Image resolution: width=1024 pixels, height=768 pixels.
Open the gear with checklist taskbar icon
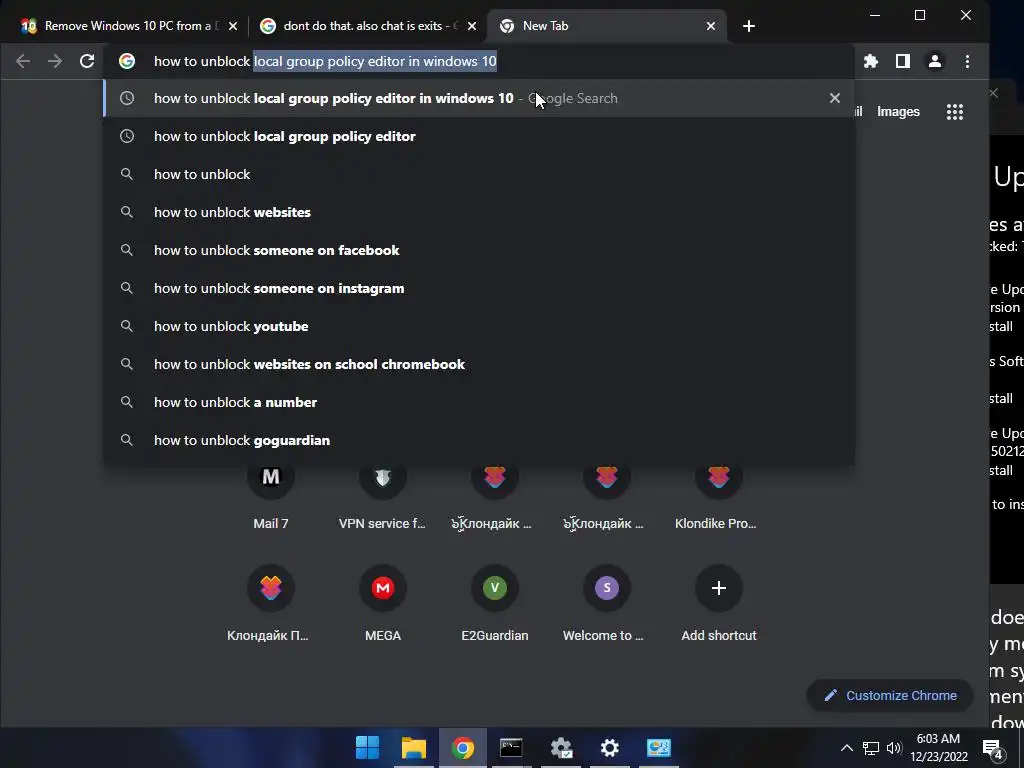click(561, 748)
